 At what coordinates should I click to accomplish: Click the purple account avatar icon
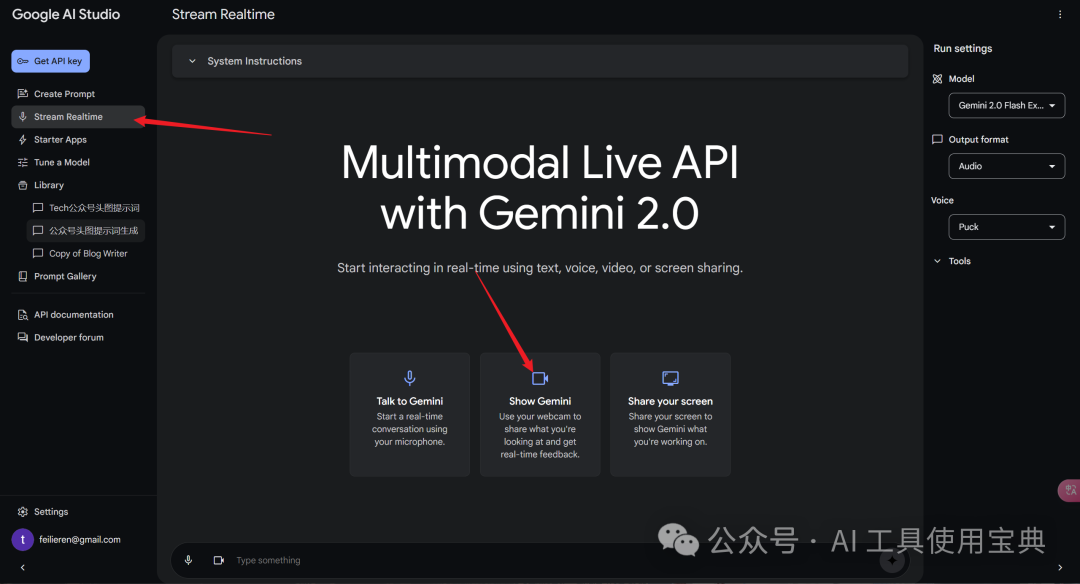[23, 539]
